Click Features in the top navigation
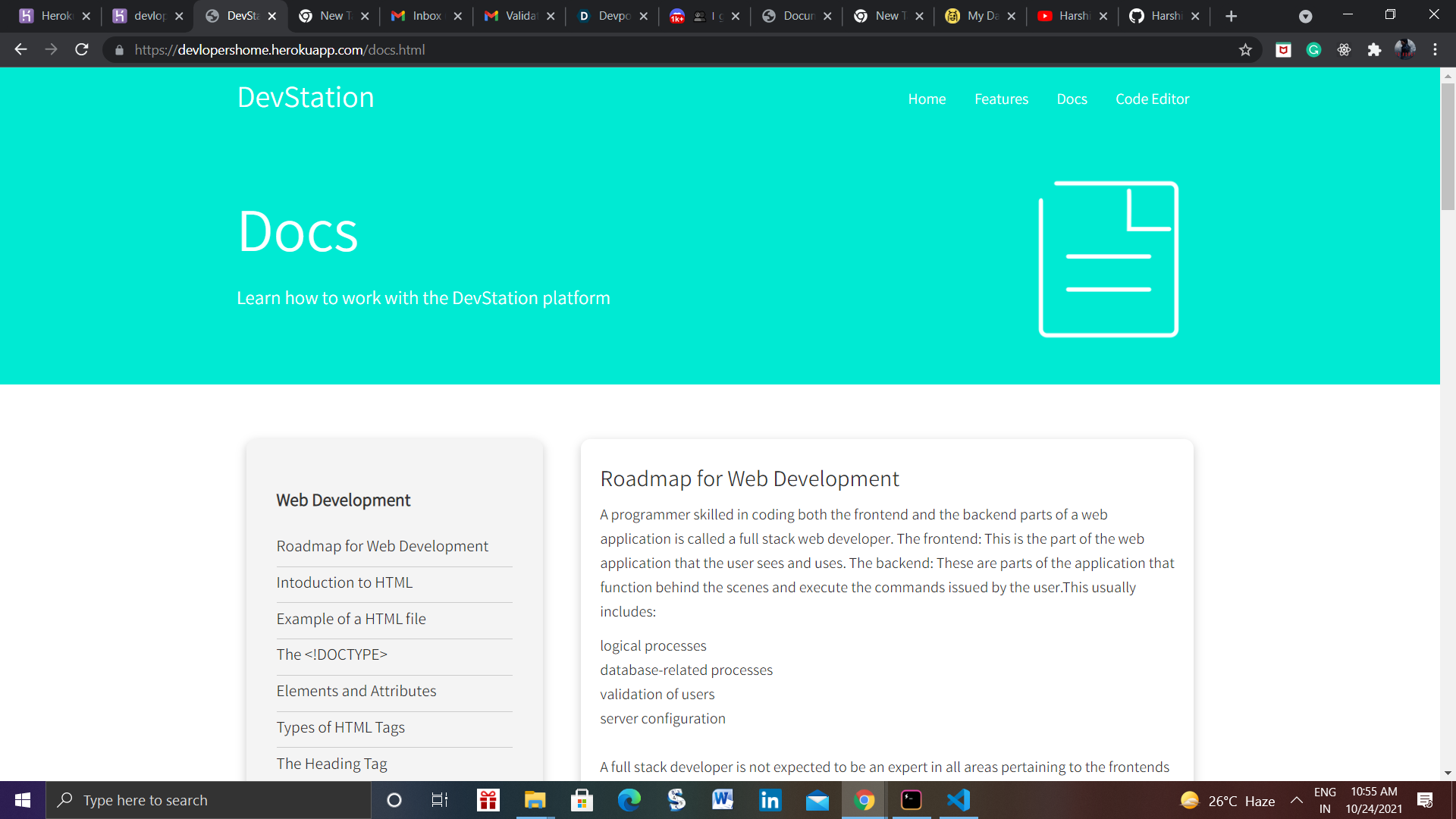The image size is (1456, 819). (x=1001, y=99)
